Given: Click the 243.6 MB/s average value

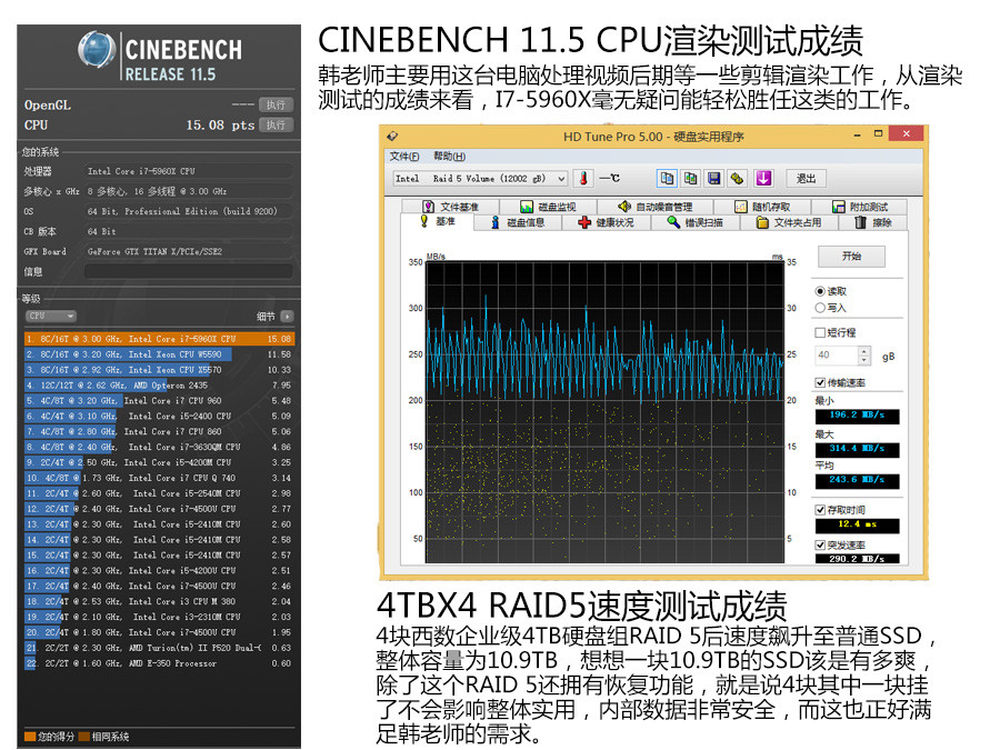Looking at the screenshot, I should tap(857, 480).
